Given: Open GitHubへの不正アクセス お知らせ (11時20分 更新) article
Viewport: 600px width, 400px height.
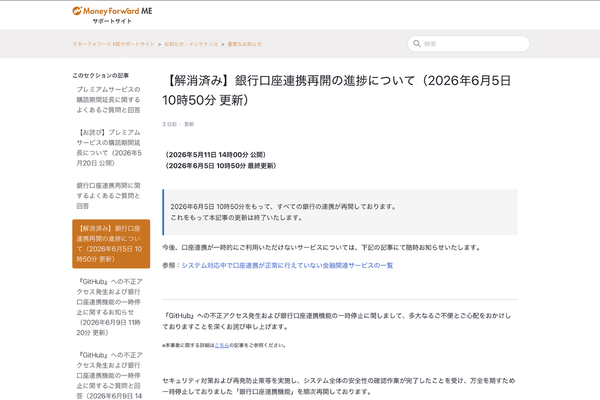Looking at the screenshot, I should (109, 307).
